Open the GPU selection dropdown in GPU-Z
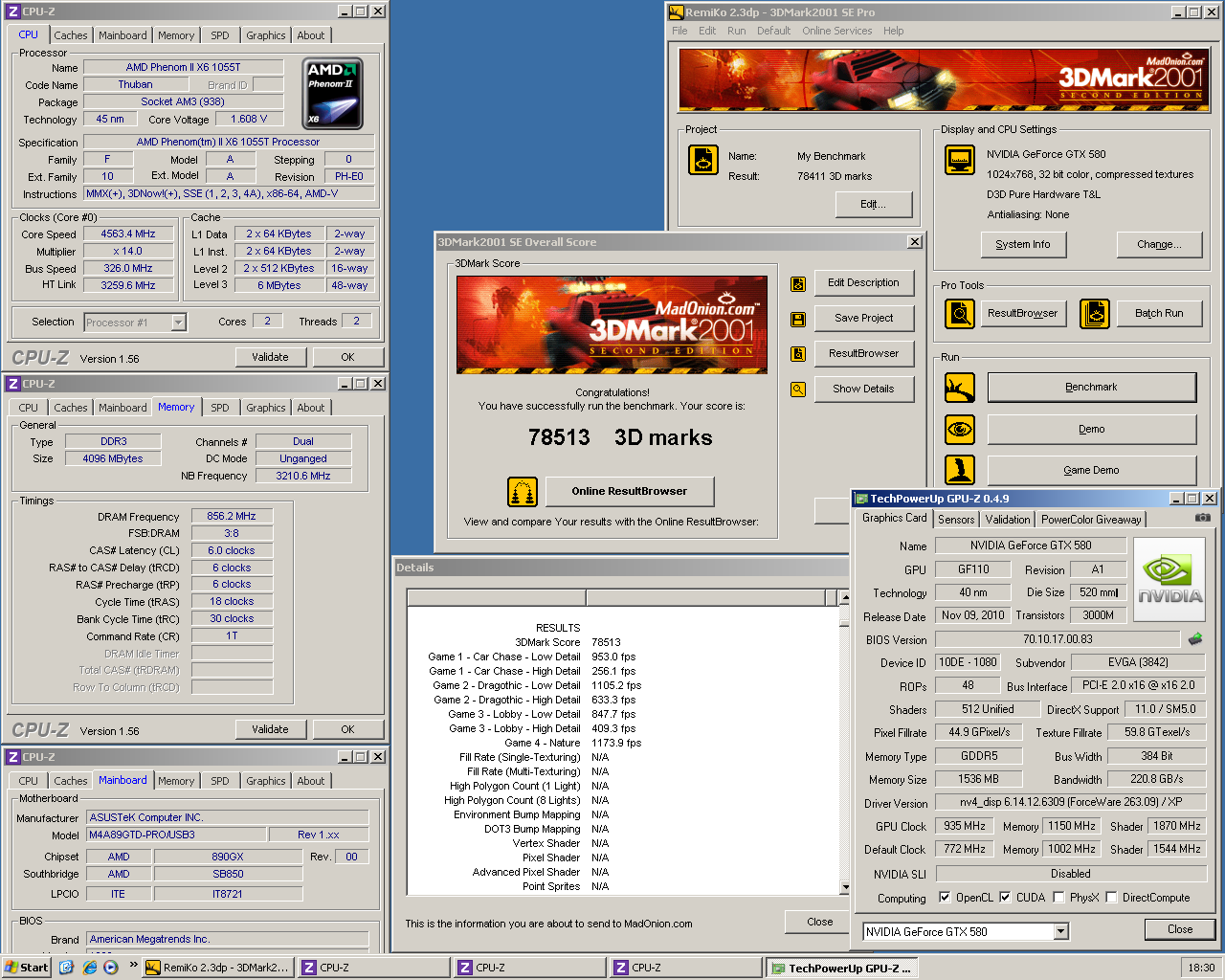1225x980 pixels. (1060, 932)
